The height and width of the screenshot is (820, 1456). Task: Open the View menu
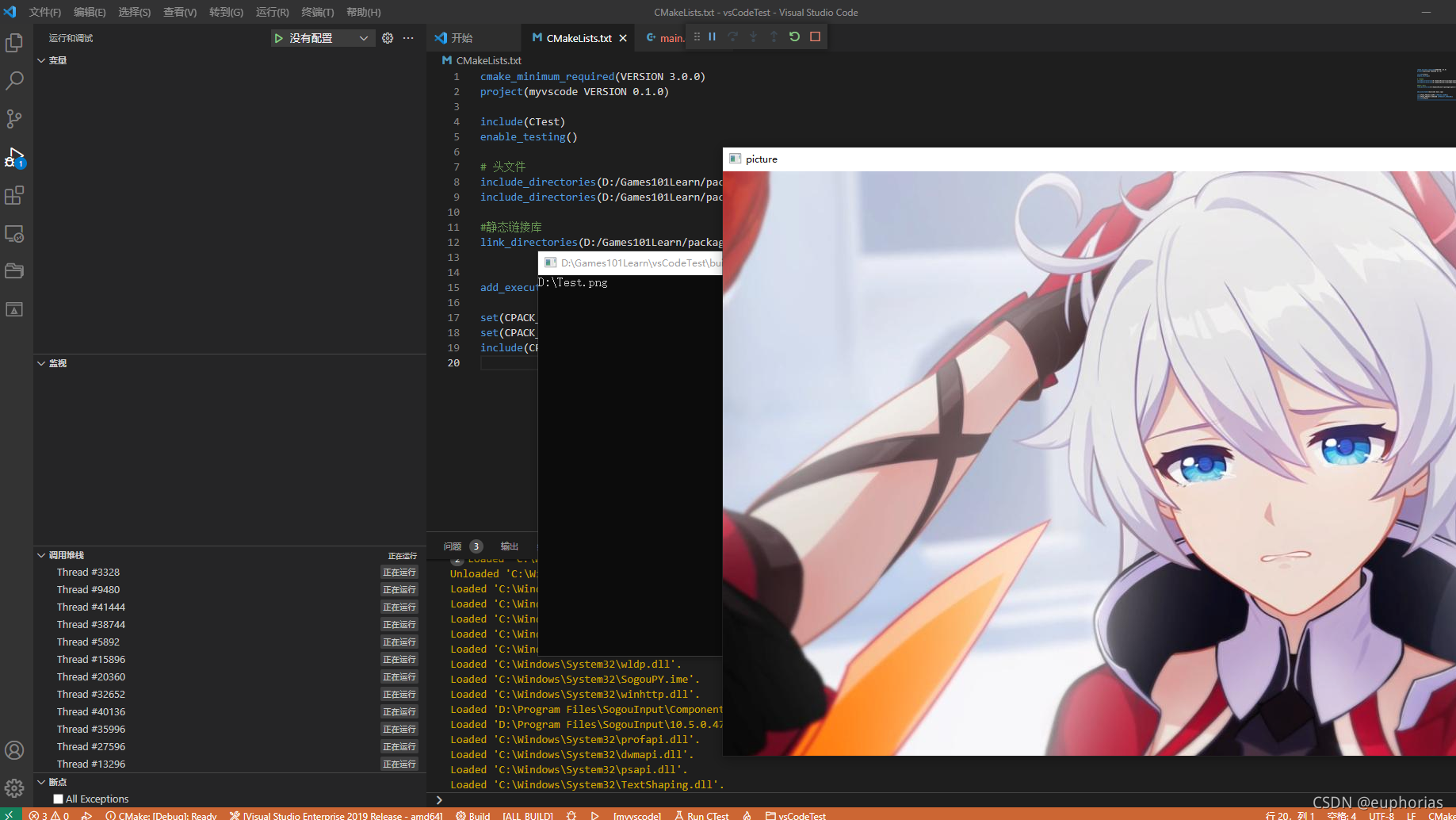(180, 12)
